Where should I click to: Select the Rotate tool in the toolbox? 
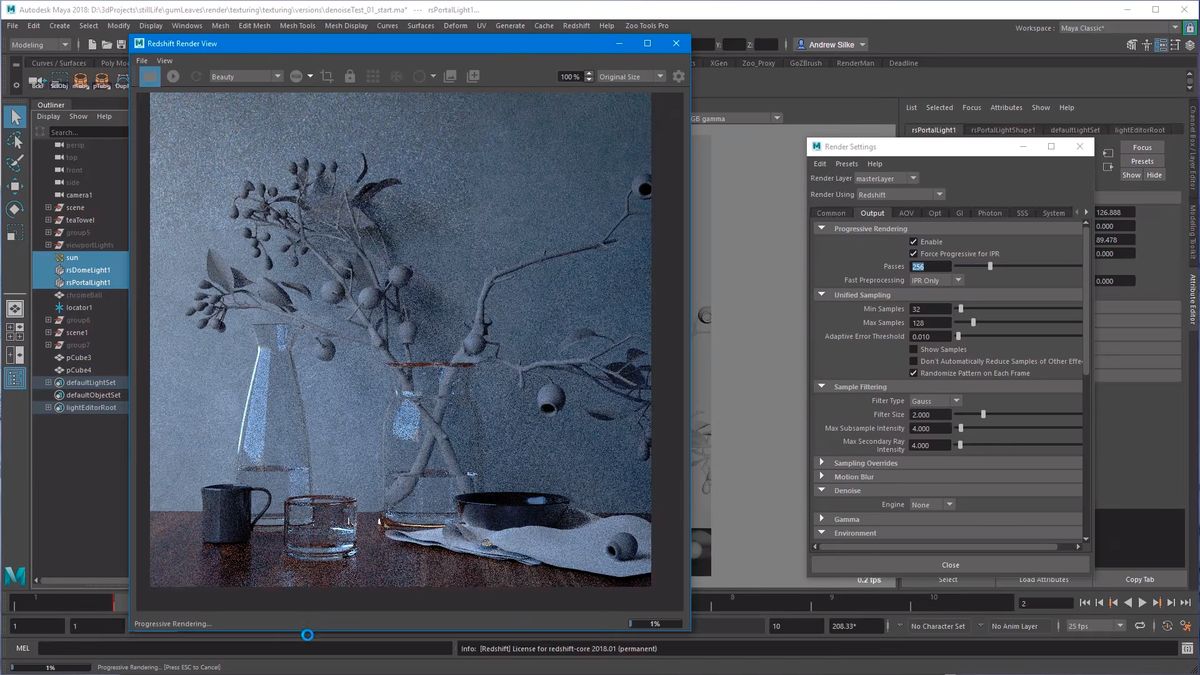coord(14,209)
